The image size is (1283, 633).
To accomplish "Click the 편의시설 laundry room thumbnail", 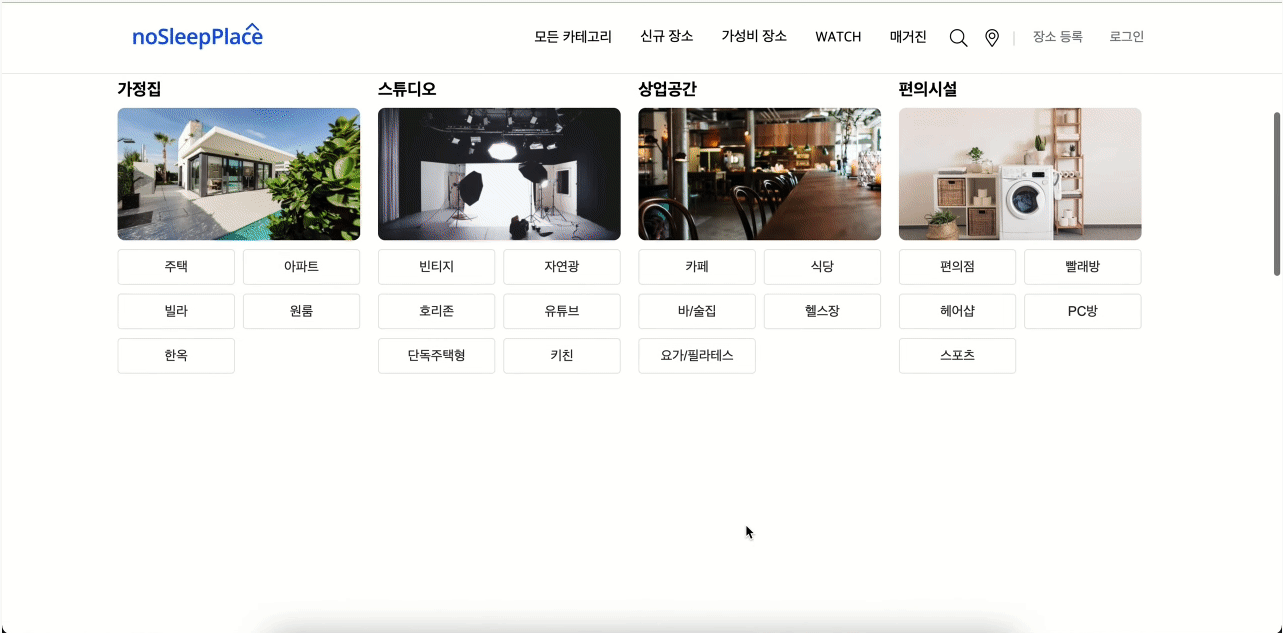I will 1020,174.
